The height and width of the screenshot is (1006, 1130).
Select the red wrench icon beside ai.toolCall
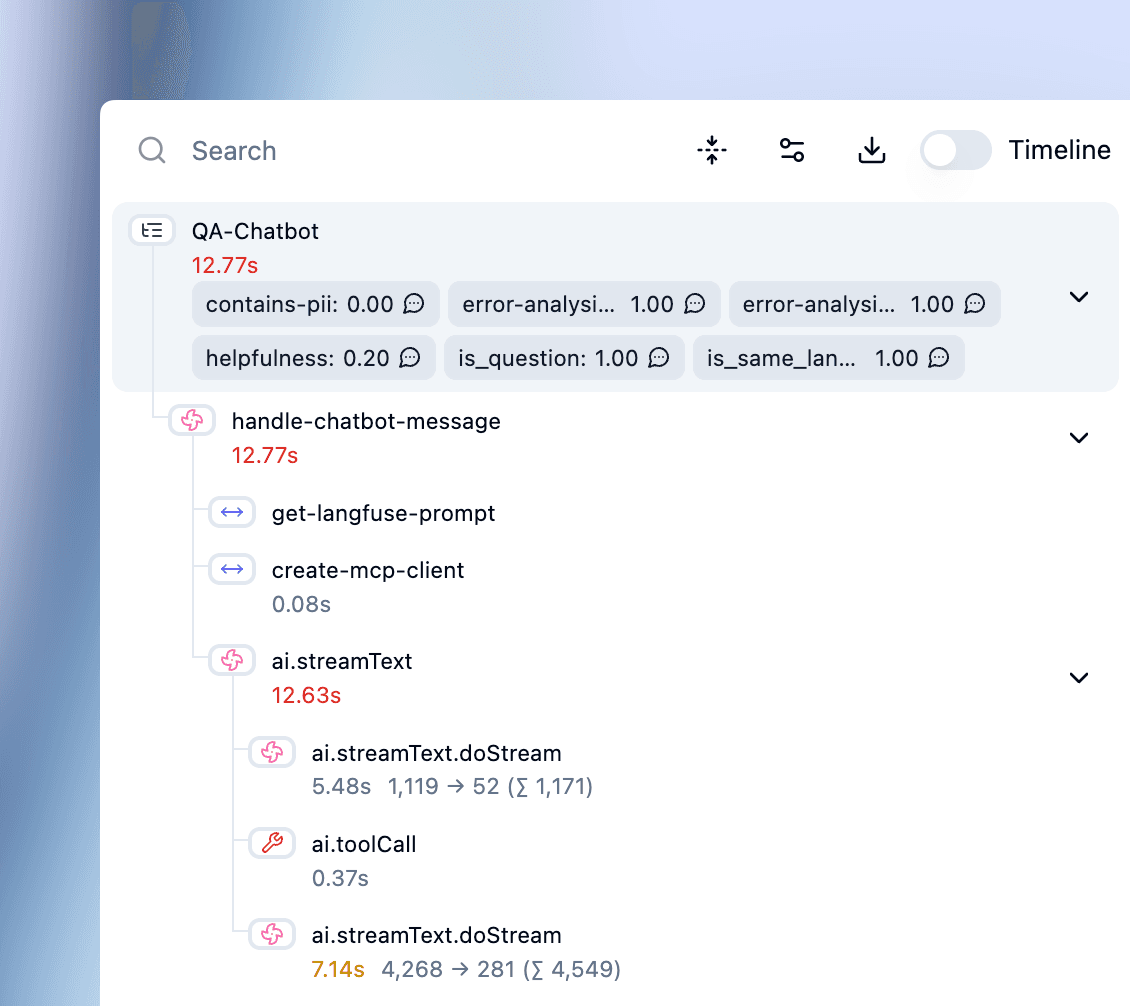pyautogui.click(x=271, y=843)
